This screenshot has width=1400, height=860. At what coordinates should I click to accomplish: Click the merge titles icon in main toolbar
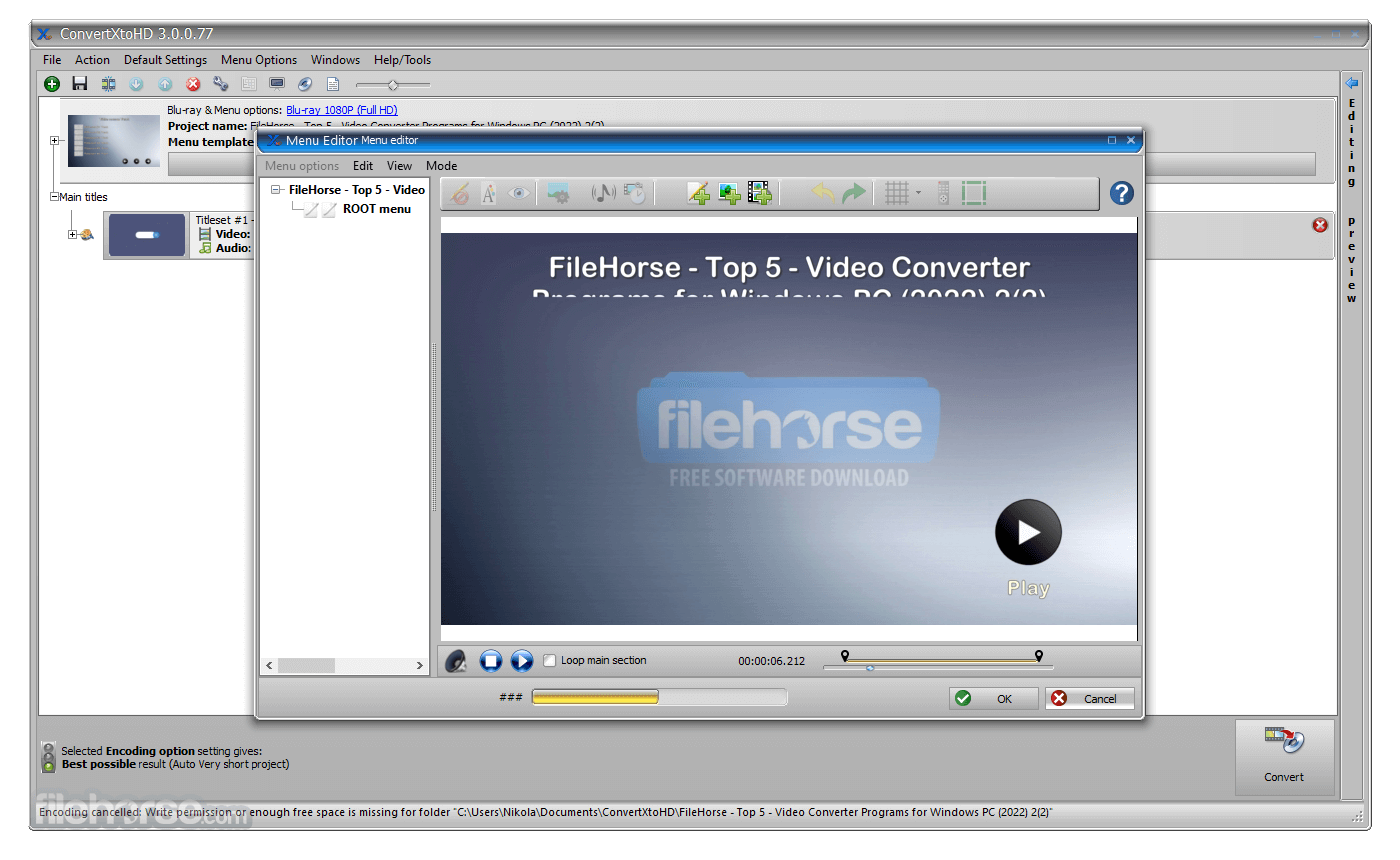(108, 85)
